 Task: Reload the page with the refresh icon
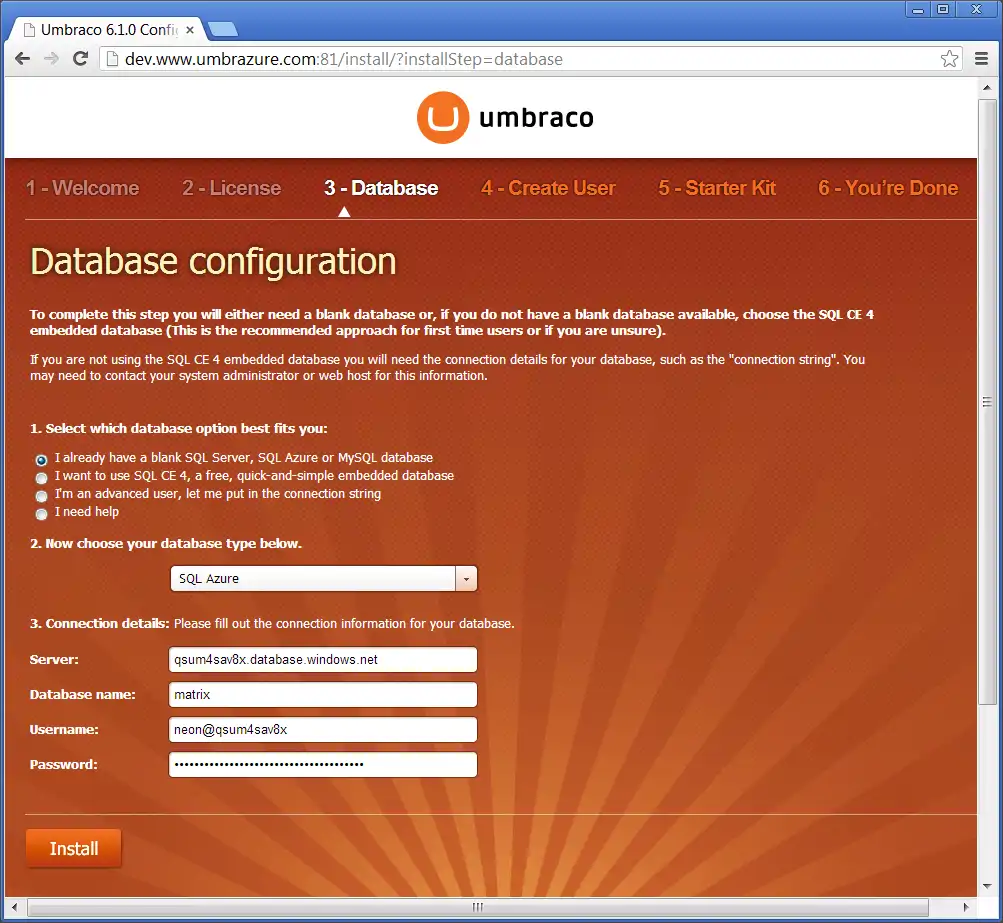[x=81, y=59]
